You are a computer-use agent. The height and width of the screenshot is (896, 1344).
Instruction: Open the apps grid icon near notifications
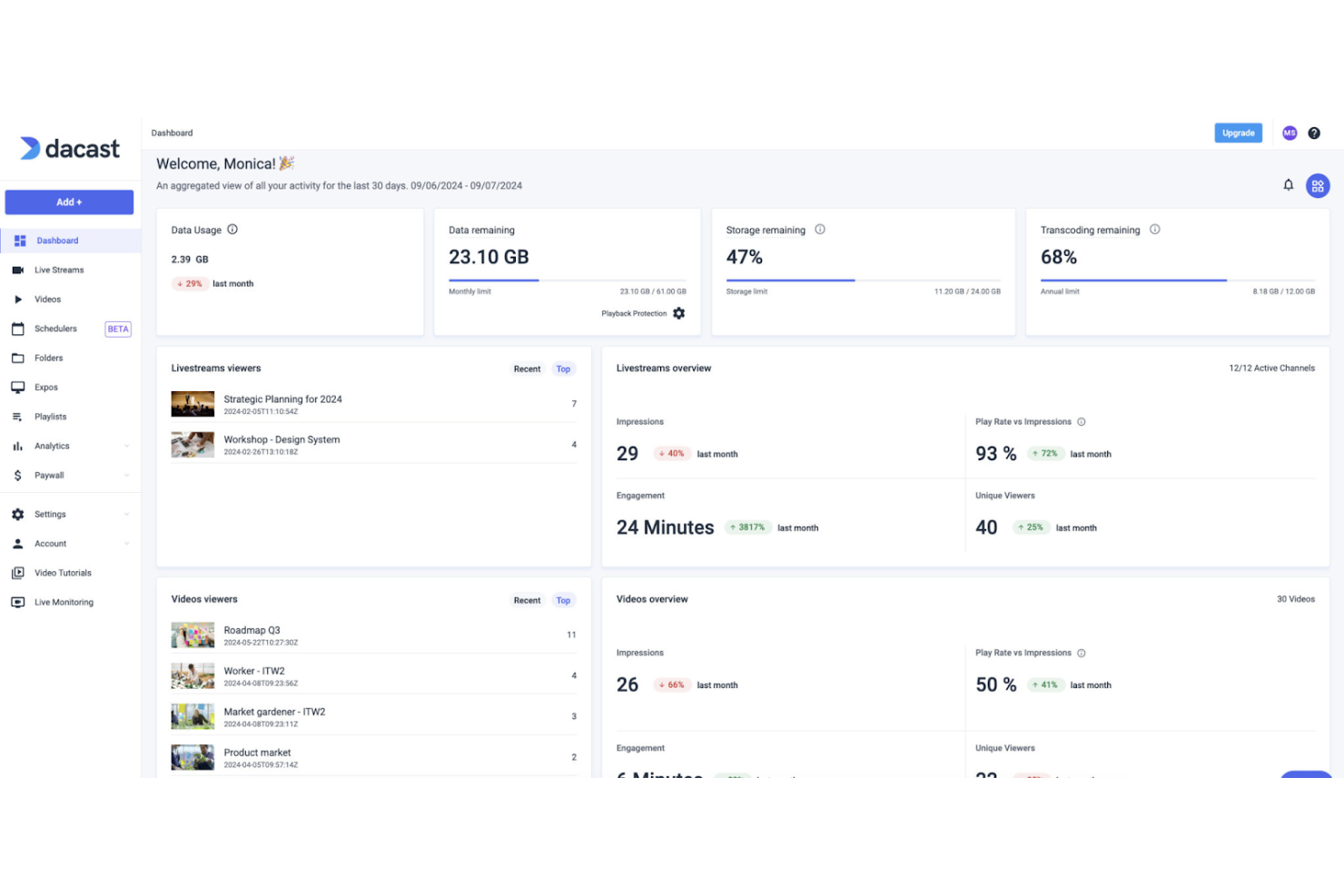pyautogui.click(x=1318, y=185)
